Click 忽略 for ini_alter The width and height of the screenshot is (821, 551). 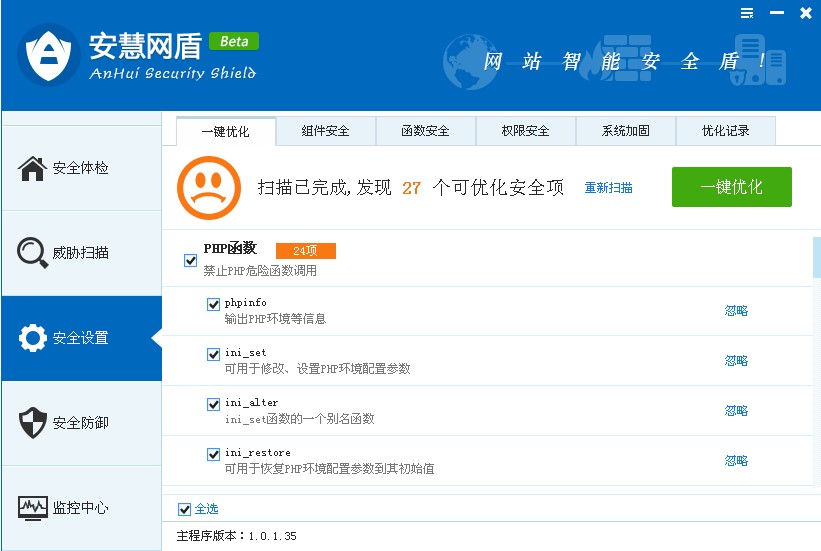pyautogui.click(x=736, y=411)
